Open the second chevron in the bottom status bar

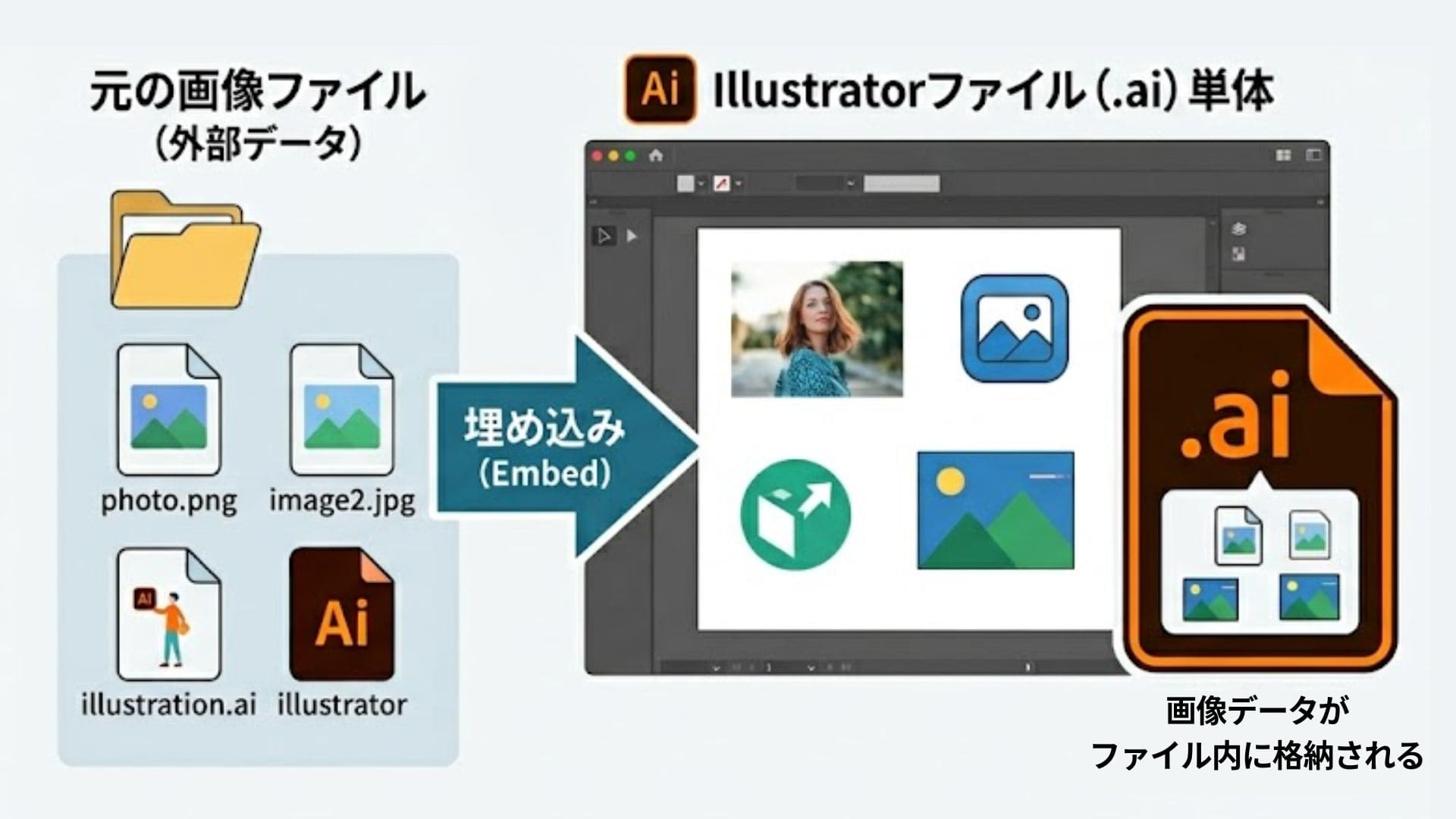click(x=811, y=668)
